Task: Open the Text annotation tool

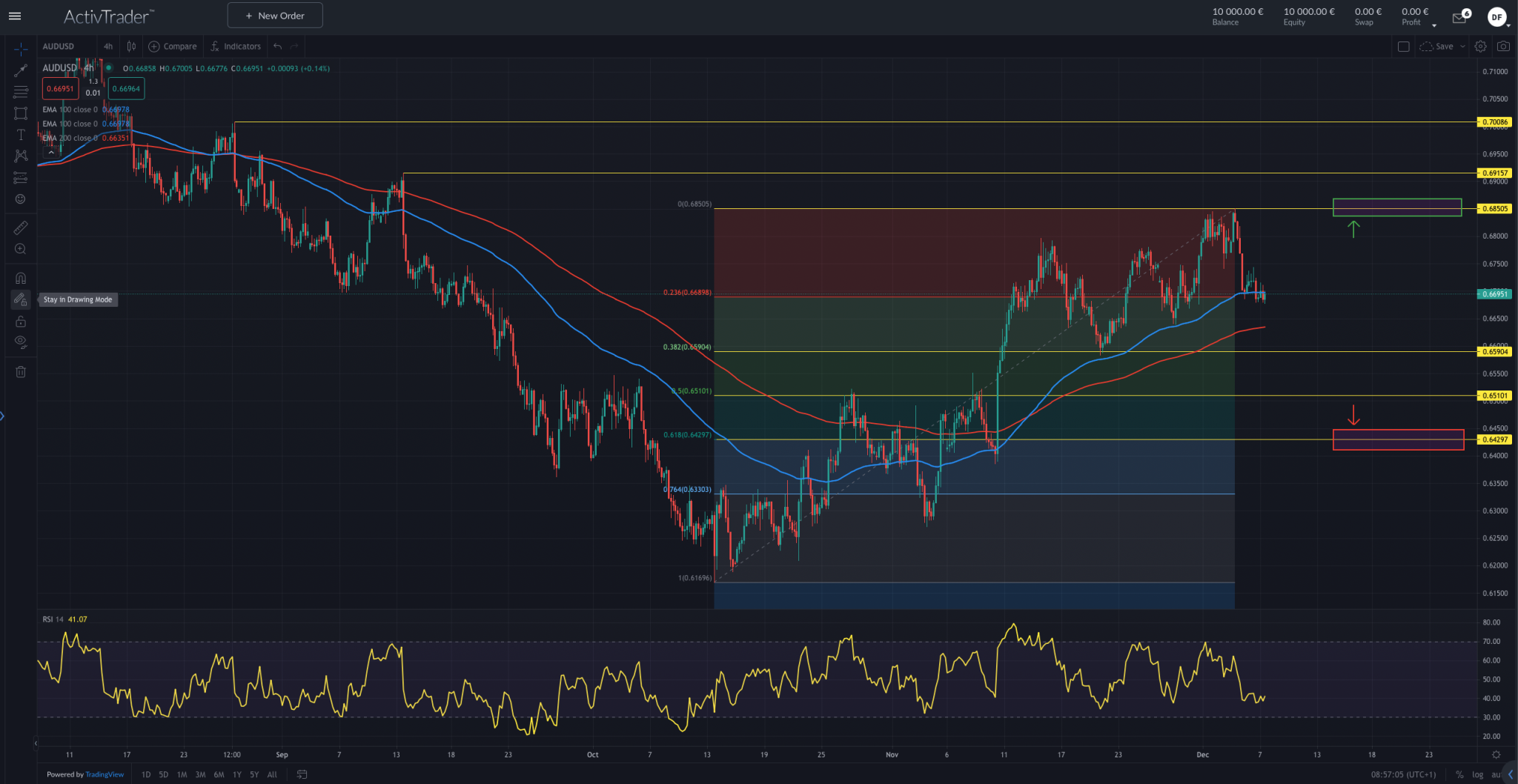Action: (x=20, y=134)
